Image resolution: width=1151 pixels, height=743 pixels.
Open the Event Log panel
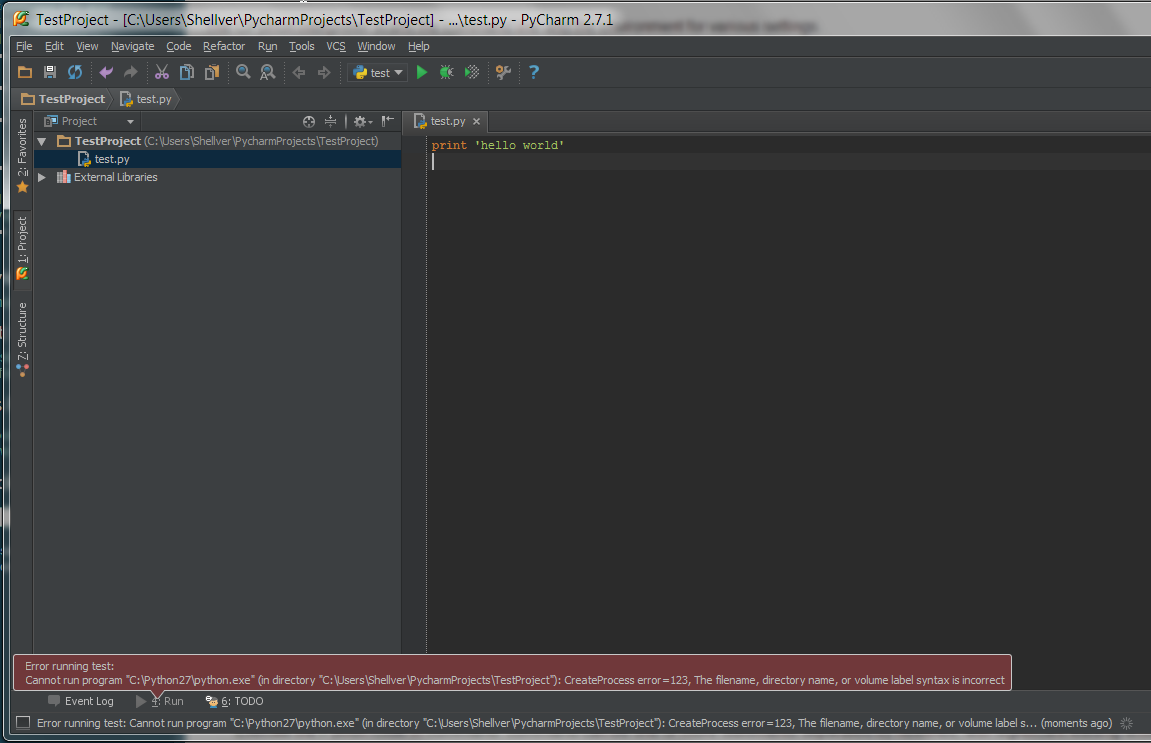pos(89,701)
